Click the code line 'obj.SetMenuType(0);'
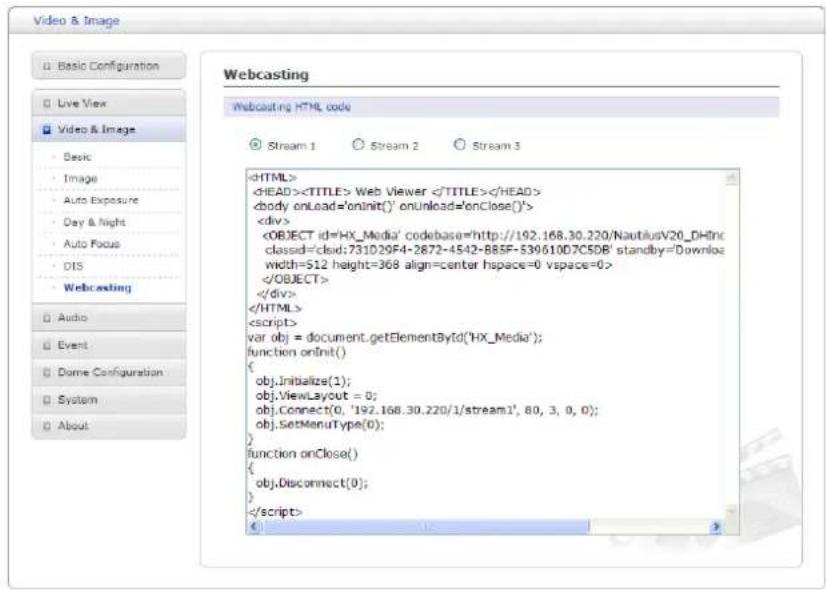 (x=320, y=425)
